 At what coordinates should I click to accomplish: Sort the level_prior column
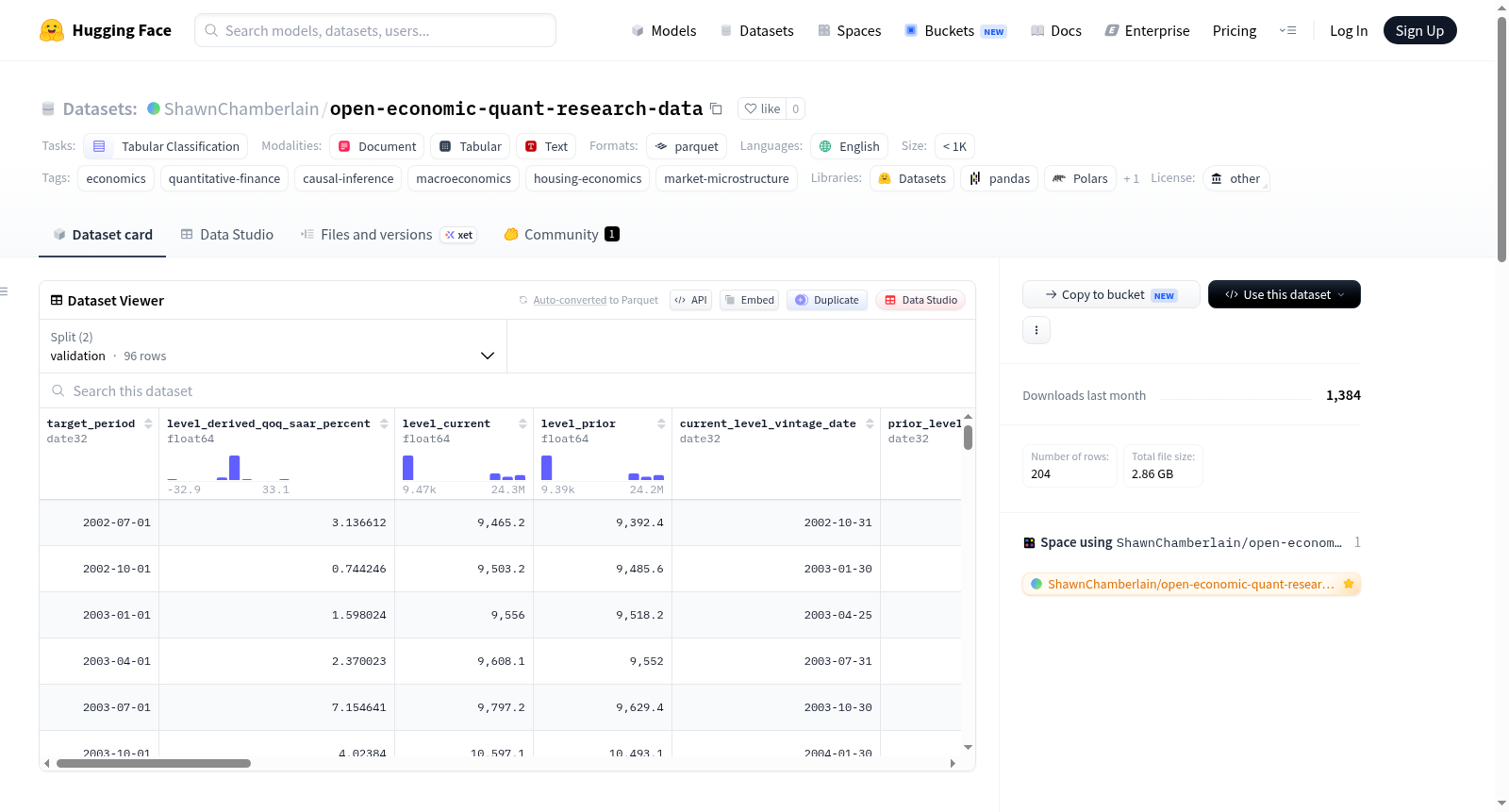[x=661, y=423]
